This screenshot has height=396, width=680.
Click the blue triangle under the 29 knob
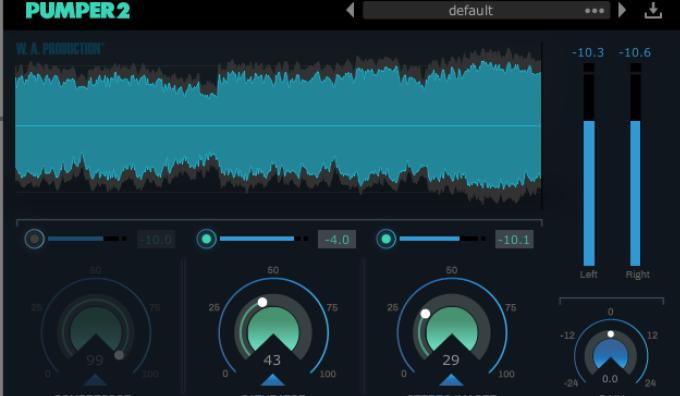coord(451,380)
